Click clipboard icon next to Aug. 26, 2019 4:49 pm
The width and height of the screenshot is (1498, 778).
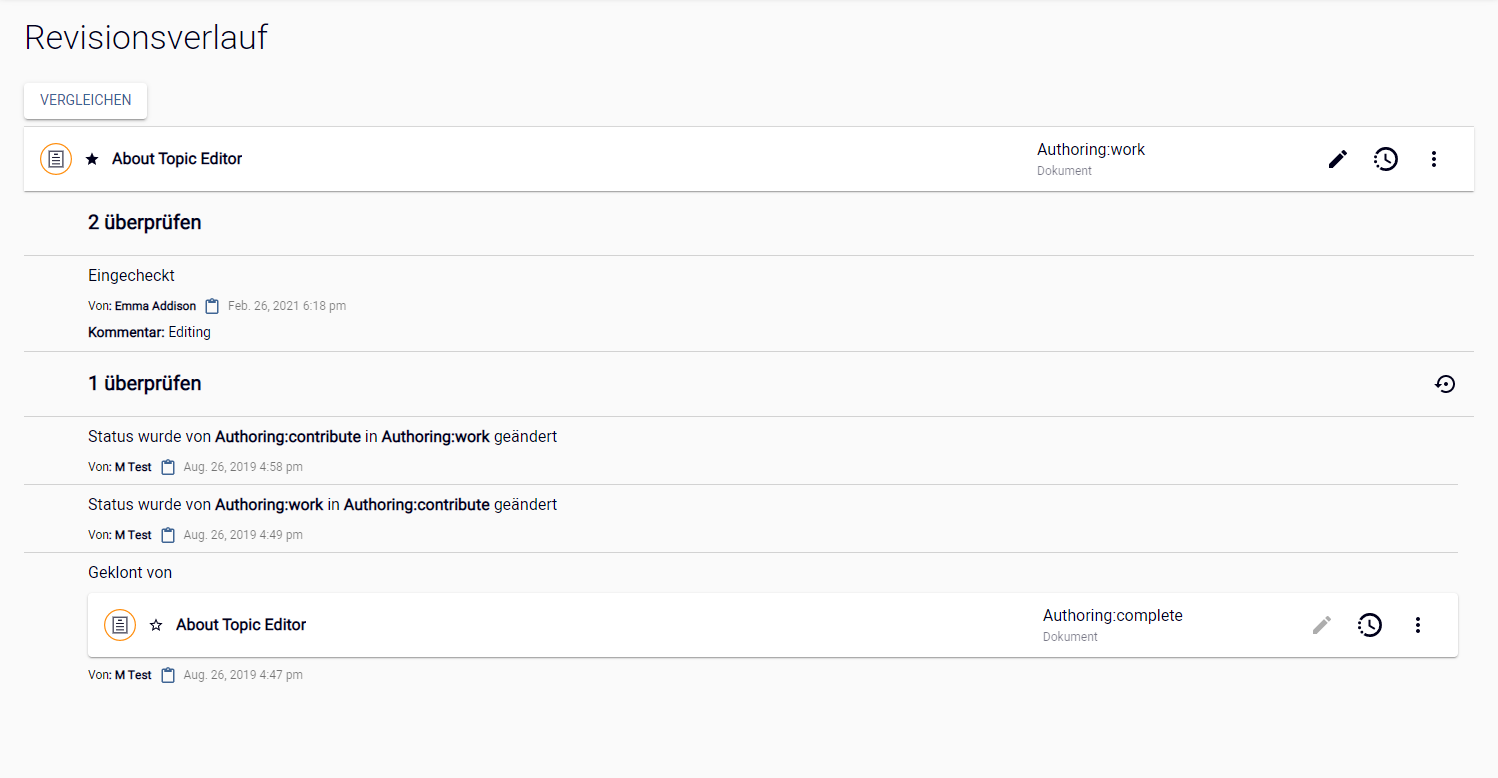(168, 535)
